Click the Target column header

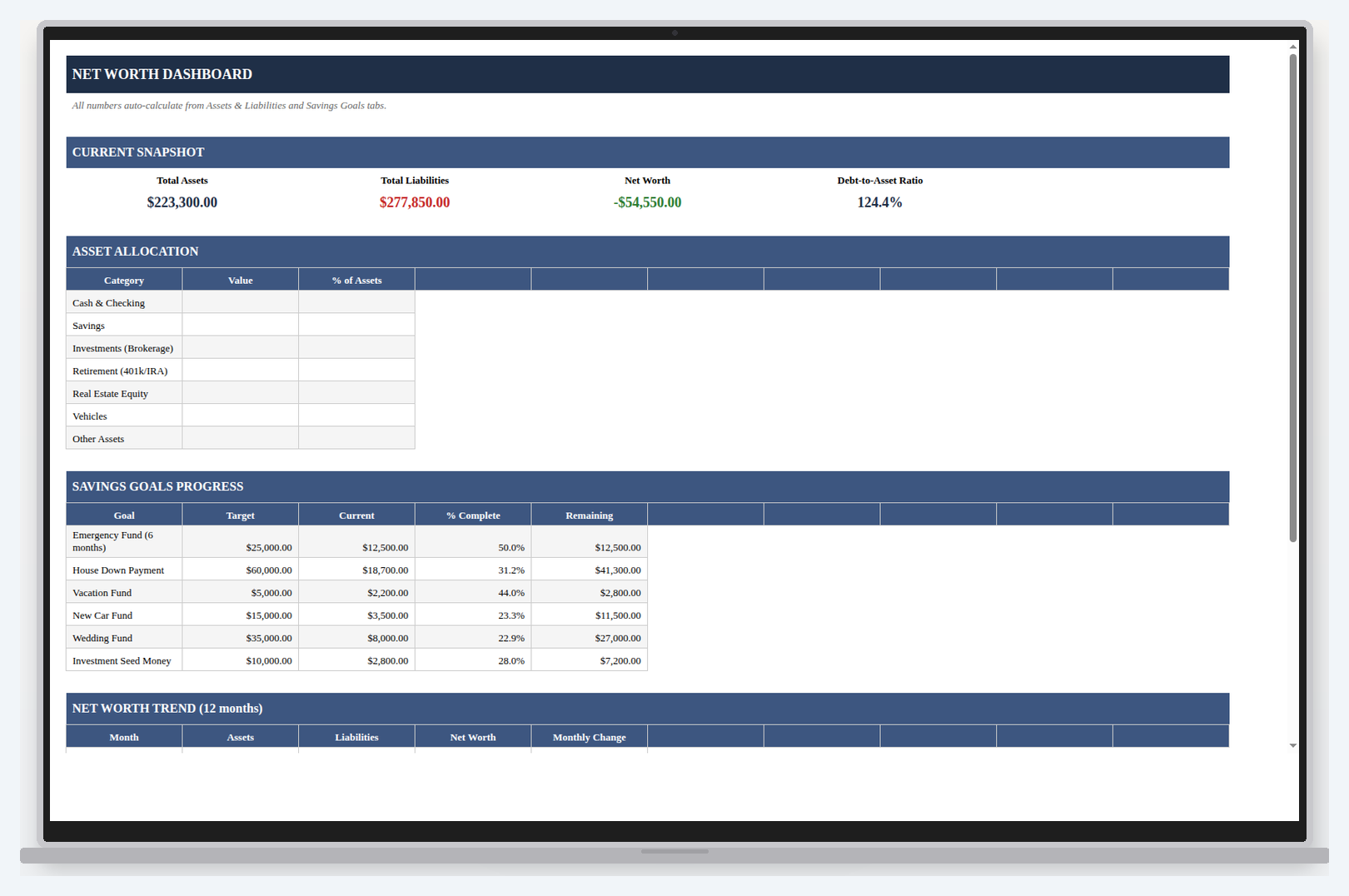(x=241, y=515)
